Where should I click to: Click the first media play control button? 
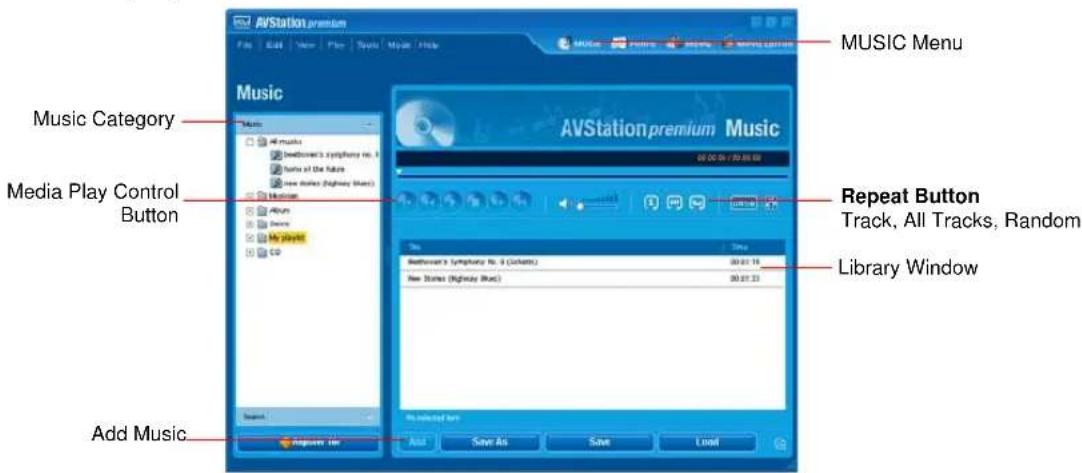404,202
